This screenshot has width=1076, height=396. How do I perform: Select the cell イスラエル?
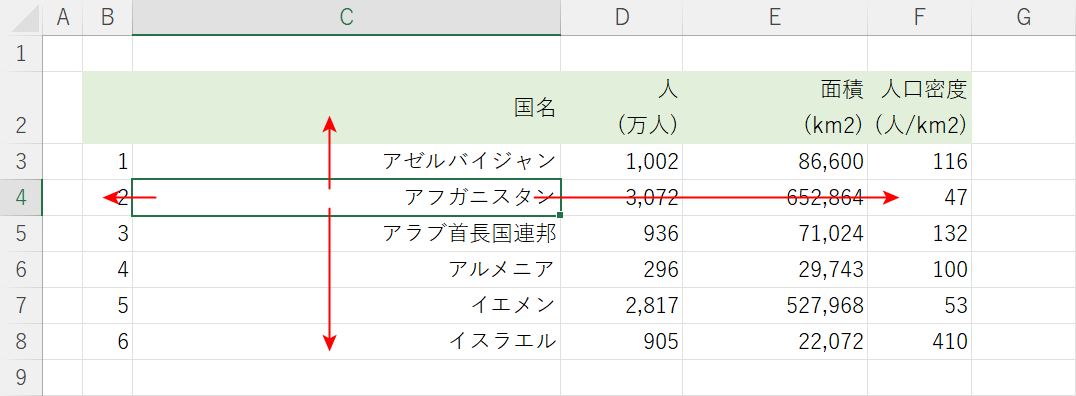tap(347, 342)
